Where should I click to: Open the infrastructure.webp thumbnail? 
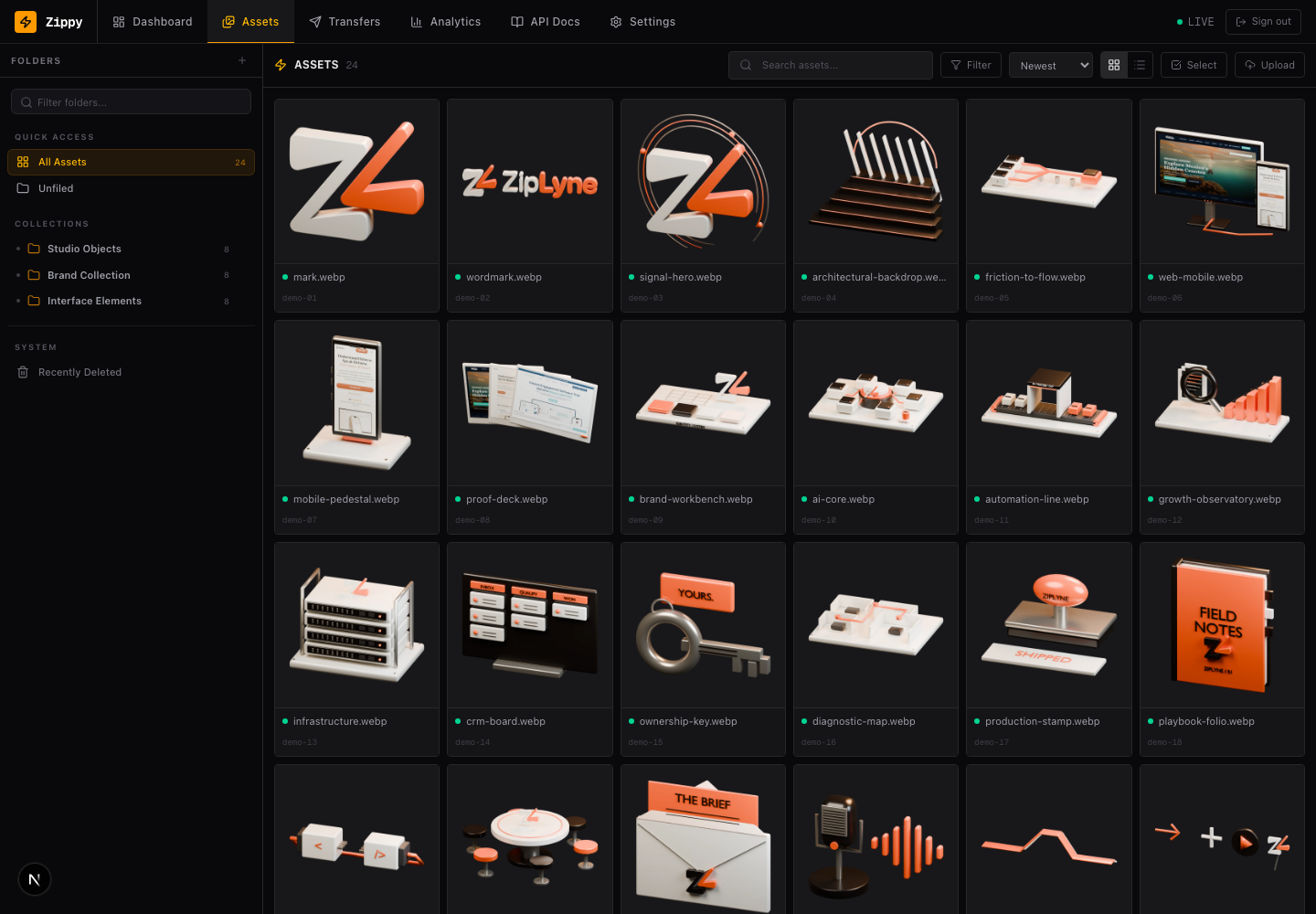click(356, 625)
